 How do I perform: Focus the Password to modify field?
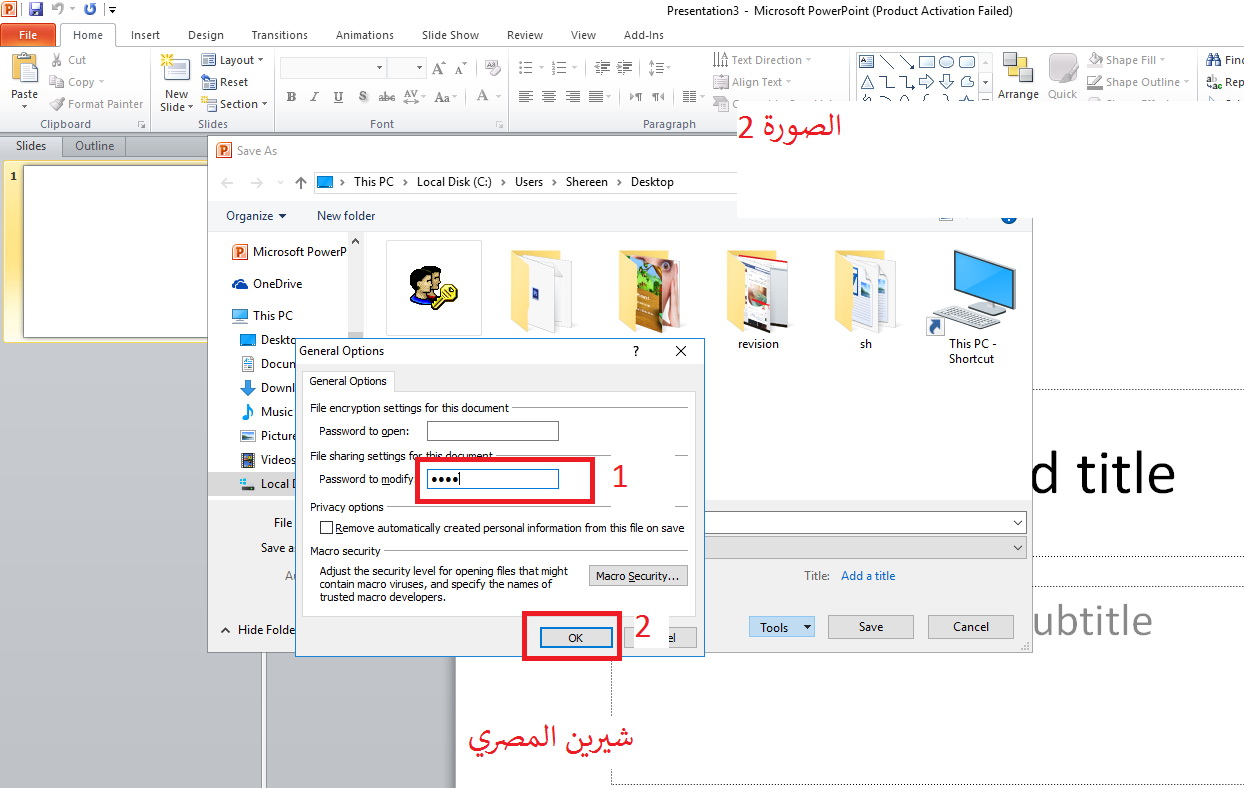492,479
